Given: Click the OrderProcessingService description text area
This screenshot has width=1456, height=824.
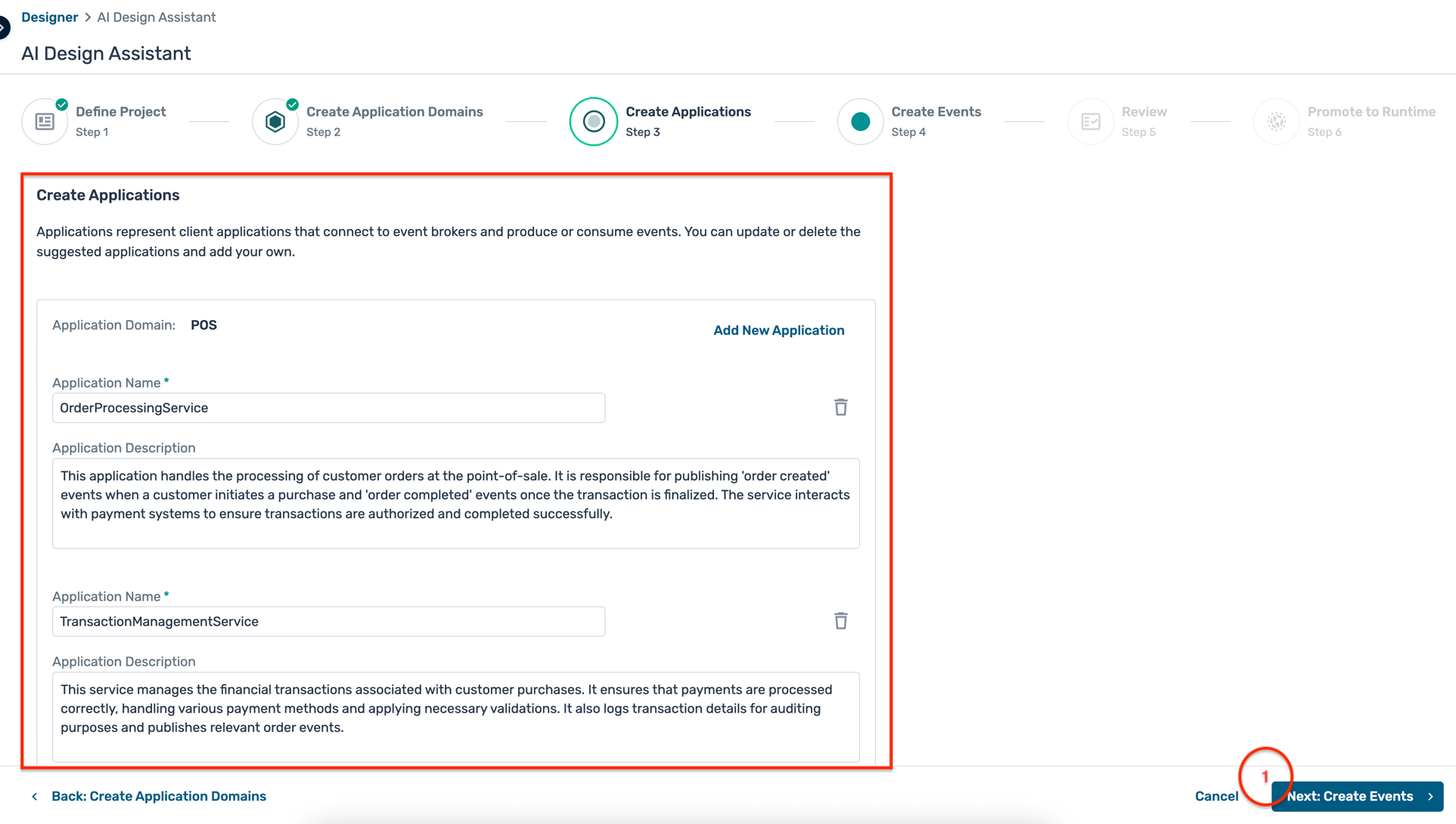Looking at the screenshot, I should (455, 503).
